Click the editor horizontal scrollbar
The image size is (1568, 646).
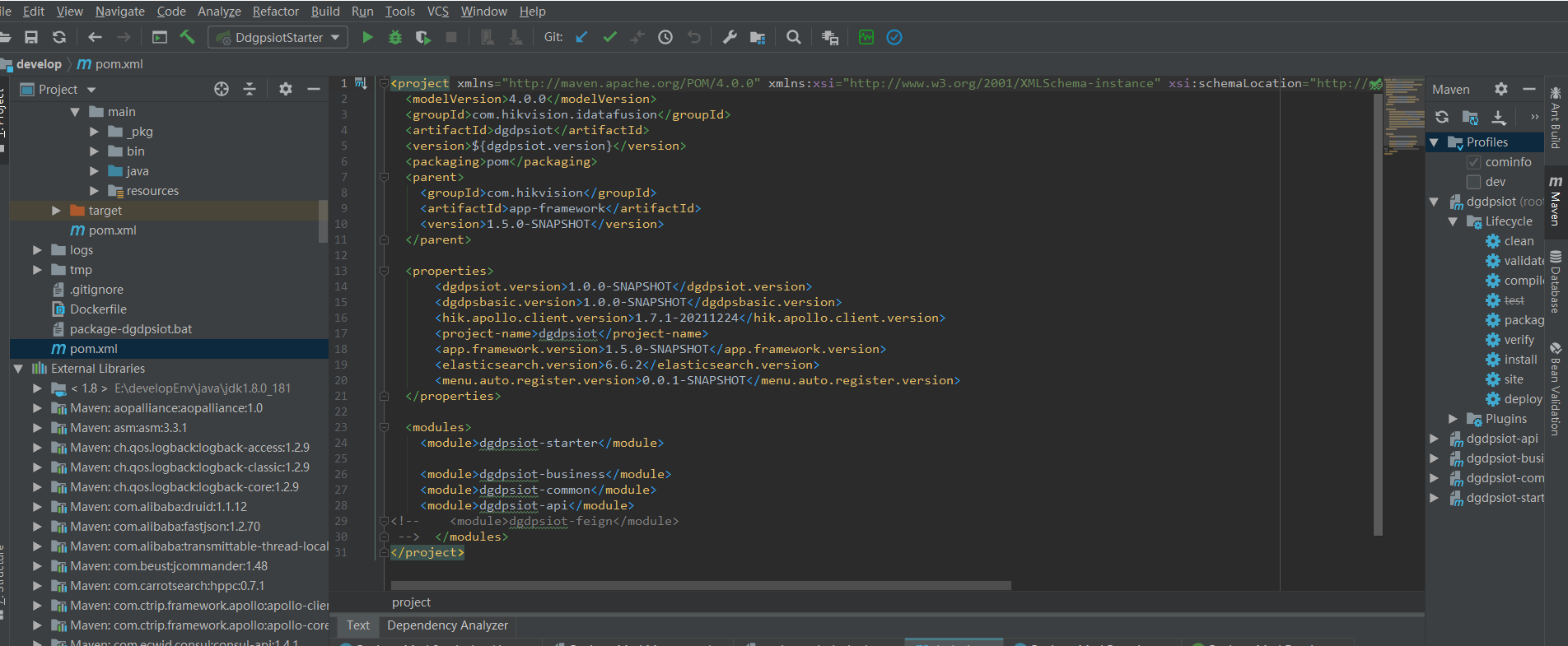pos(700,586)
